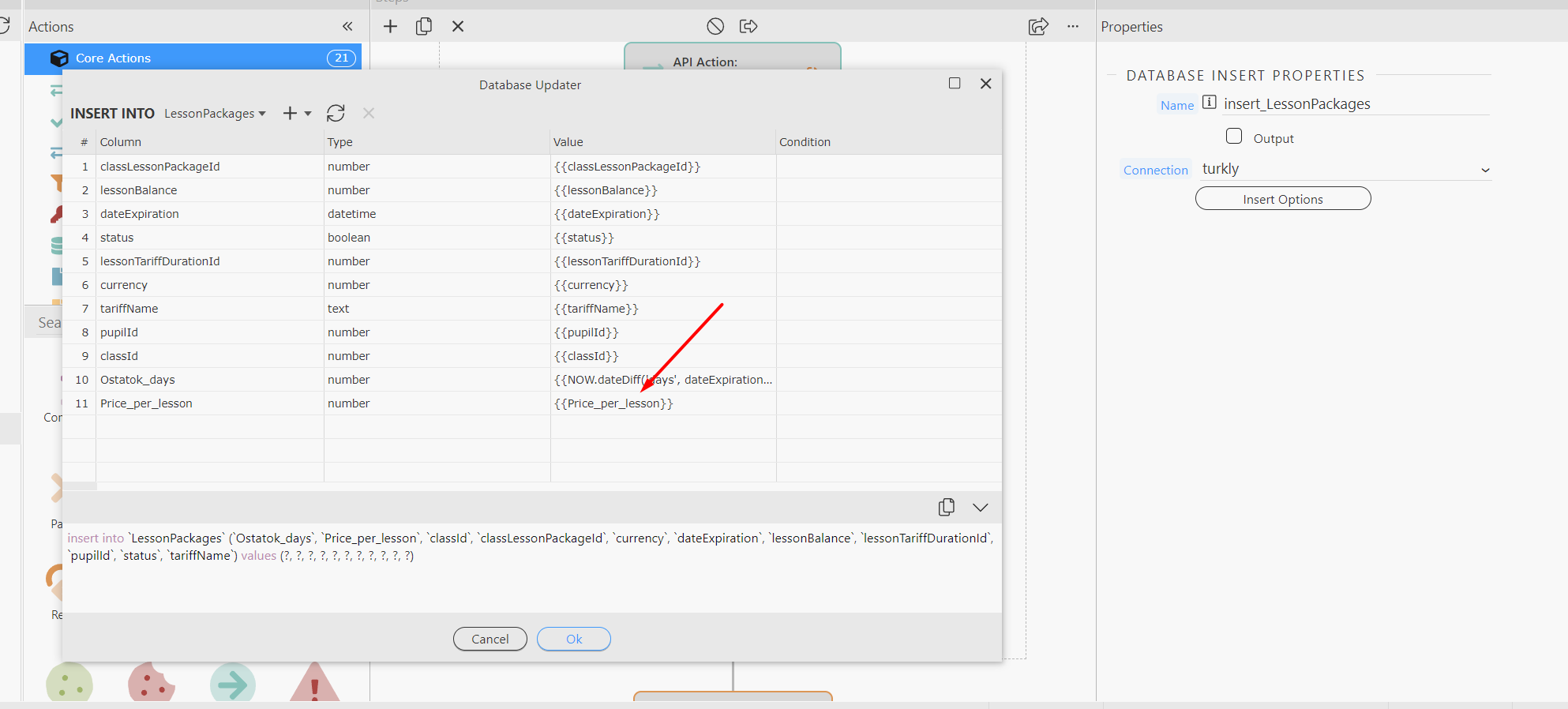This screenshot has width=1568, height=709.
Task: Add a column with the plus icon
Action: point(290,114)
